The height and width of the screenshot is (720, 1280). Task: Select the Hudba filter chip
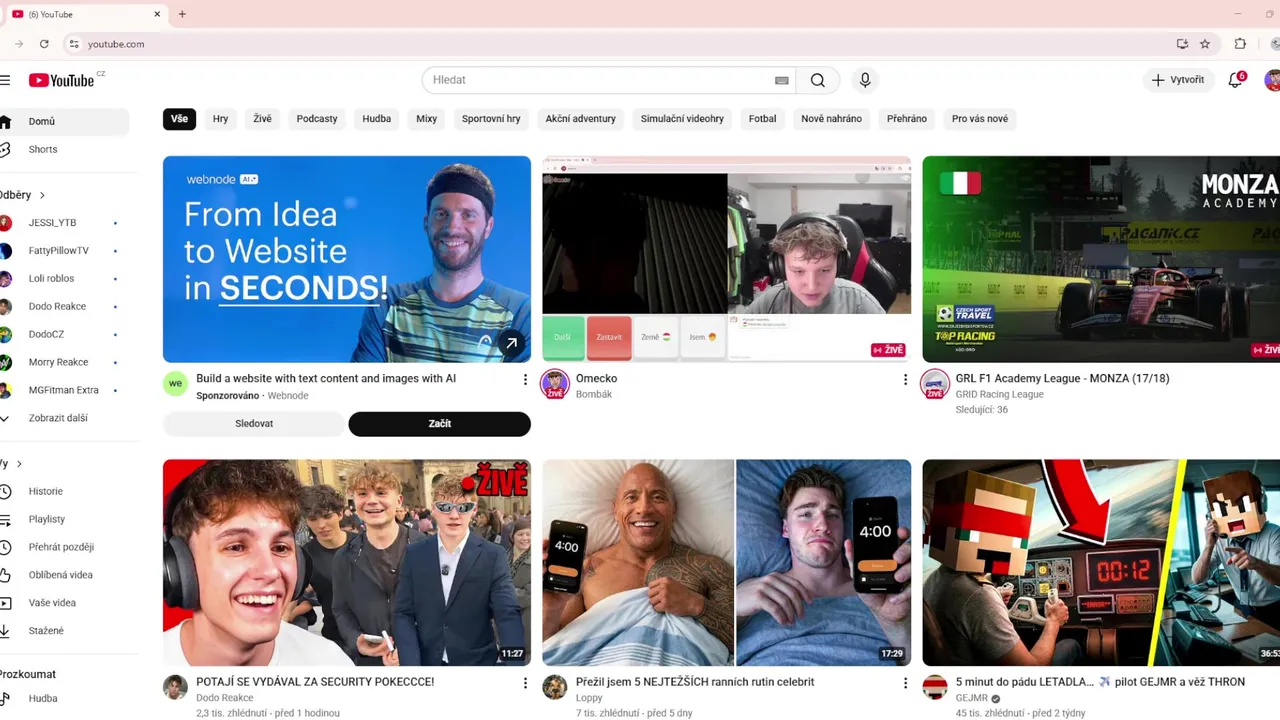click(377, 119)
